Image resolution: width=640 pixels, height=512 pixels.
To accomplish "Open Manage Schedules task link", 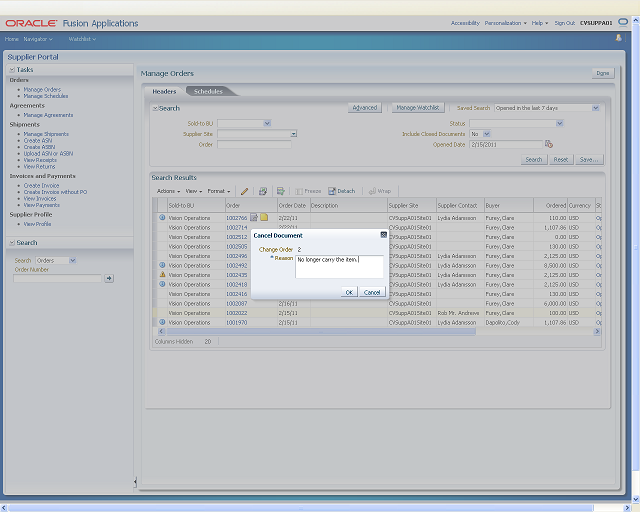I will (x=46, y=96).
